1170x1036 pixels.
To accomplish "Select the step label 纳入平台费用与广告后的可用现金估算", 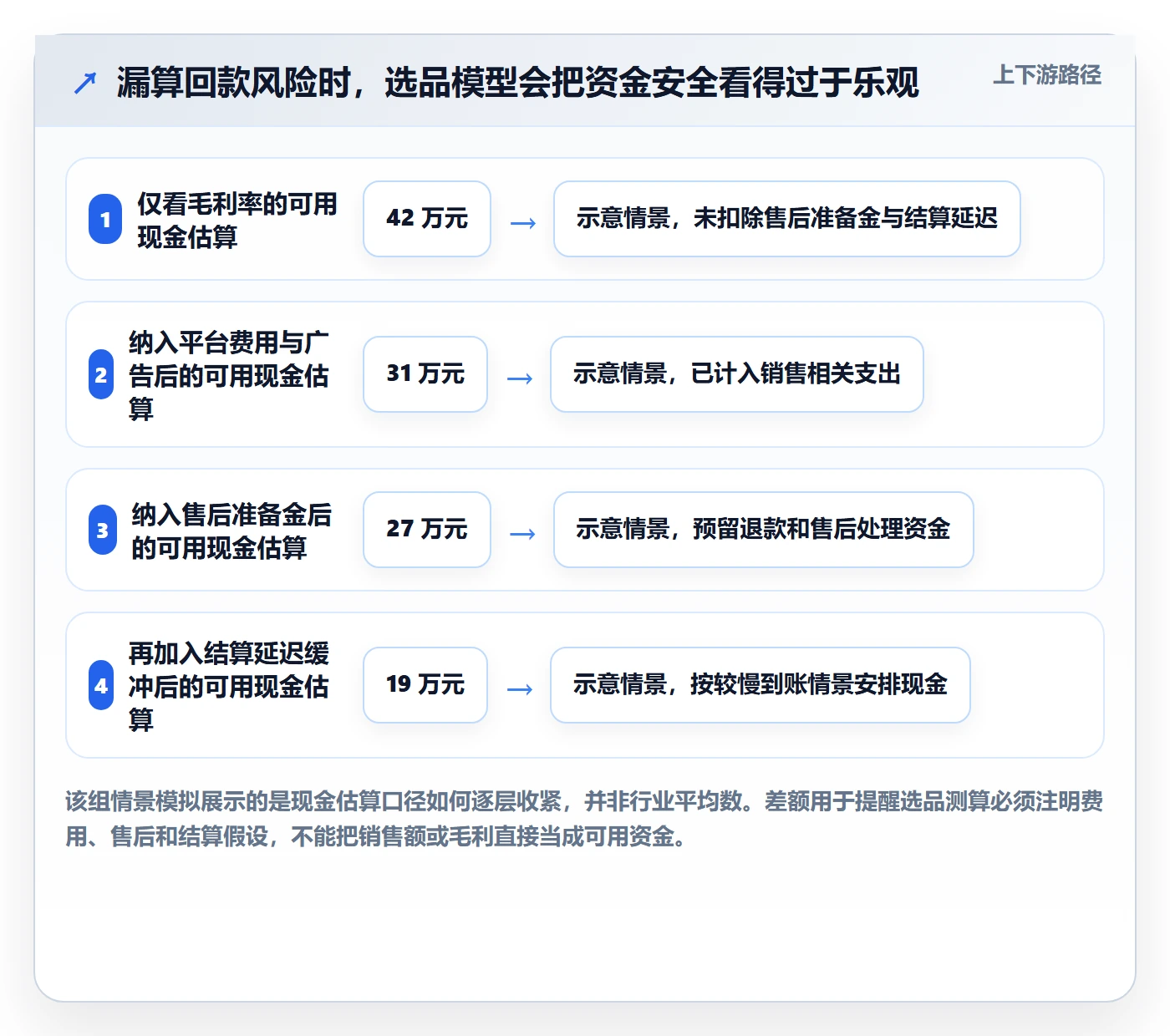I will click(x=229, y=375).
